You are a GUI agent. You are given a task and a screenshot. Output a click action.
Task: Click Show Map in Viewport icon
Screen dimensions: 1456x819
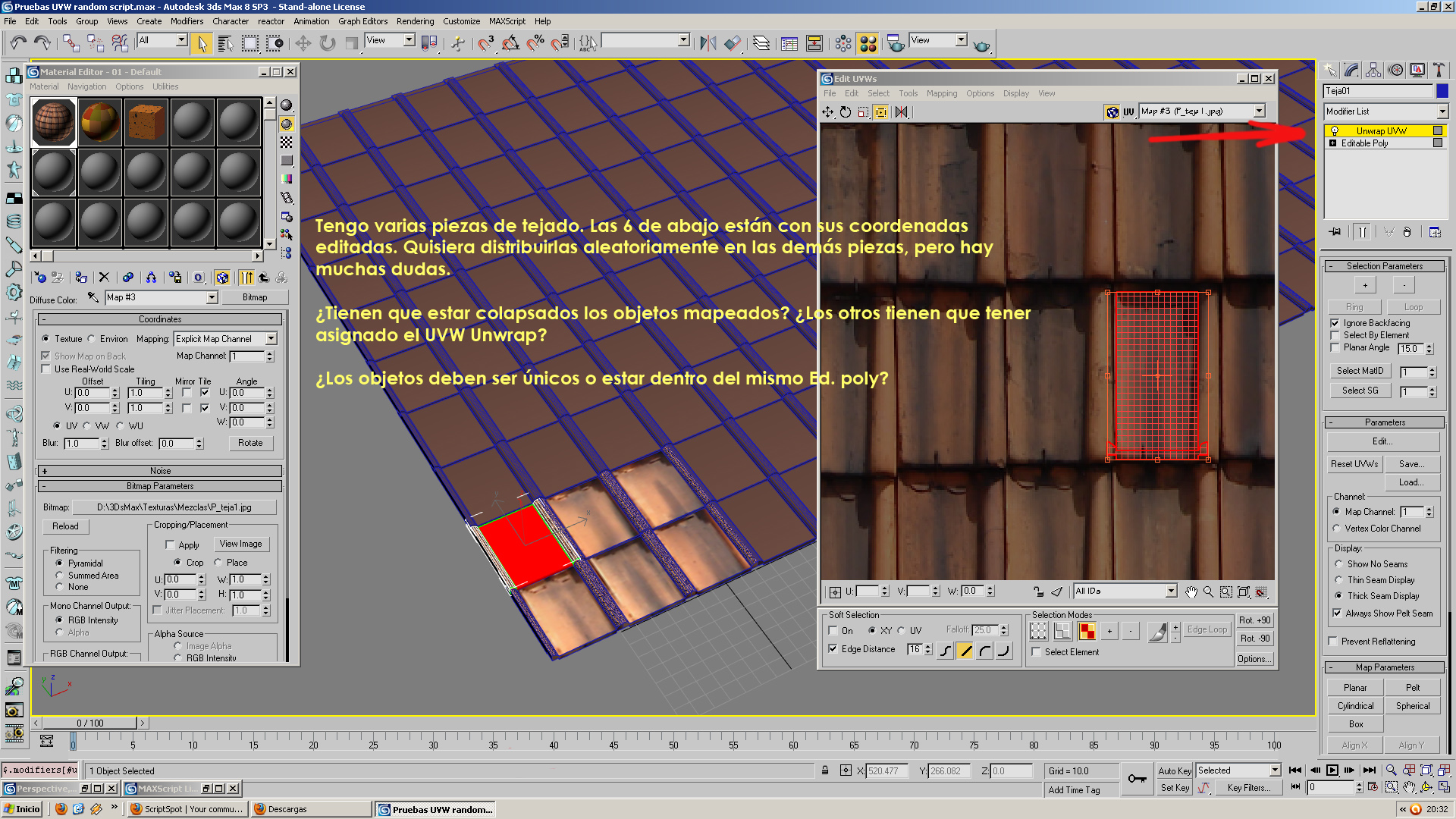coord(222,278)
